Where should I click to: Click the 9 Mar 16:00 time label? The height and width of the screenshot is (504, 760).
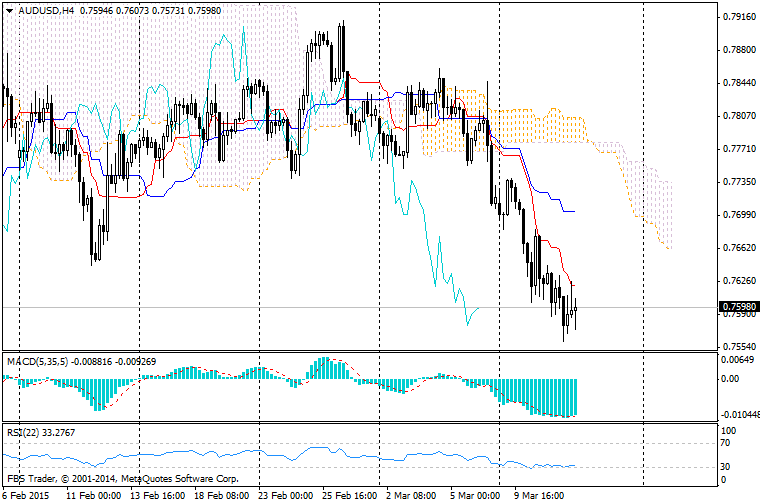[538, 495]
